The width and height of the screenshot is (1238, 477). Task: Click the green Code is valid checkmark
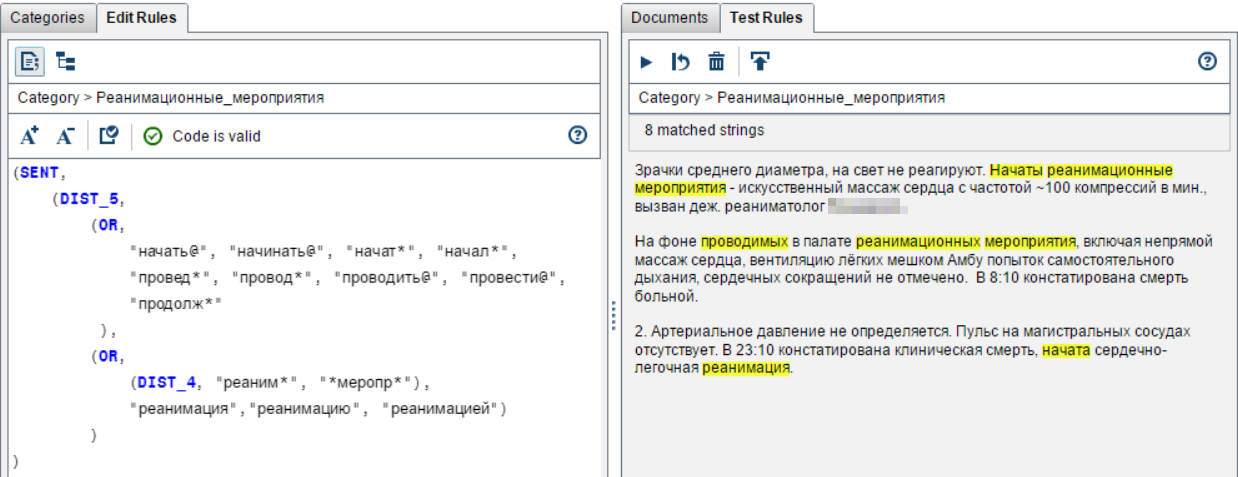click(152, 136)
